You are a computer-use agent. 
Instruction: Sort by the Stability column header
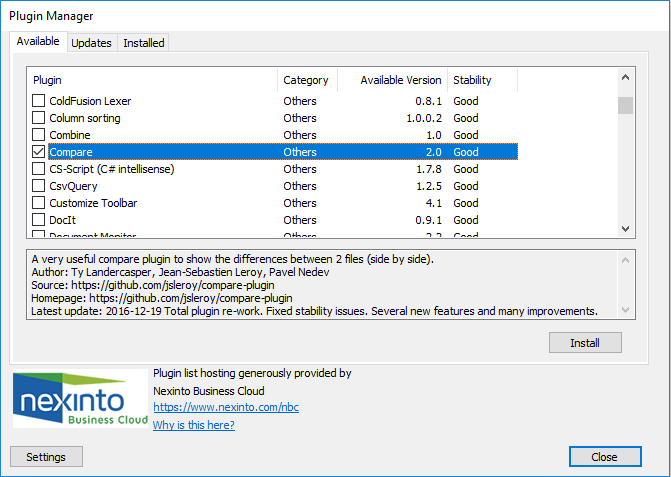[482, 80]
